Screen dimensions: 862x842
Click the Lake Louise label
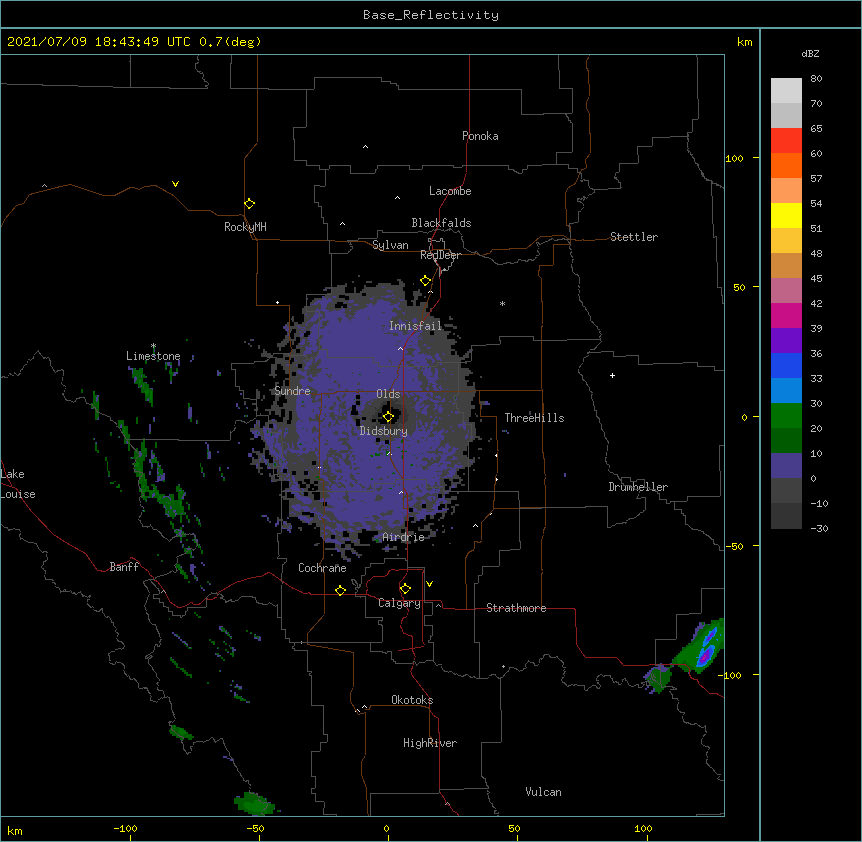pyautogui.click(x=18, y=484)
